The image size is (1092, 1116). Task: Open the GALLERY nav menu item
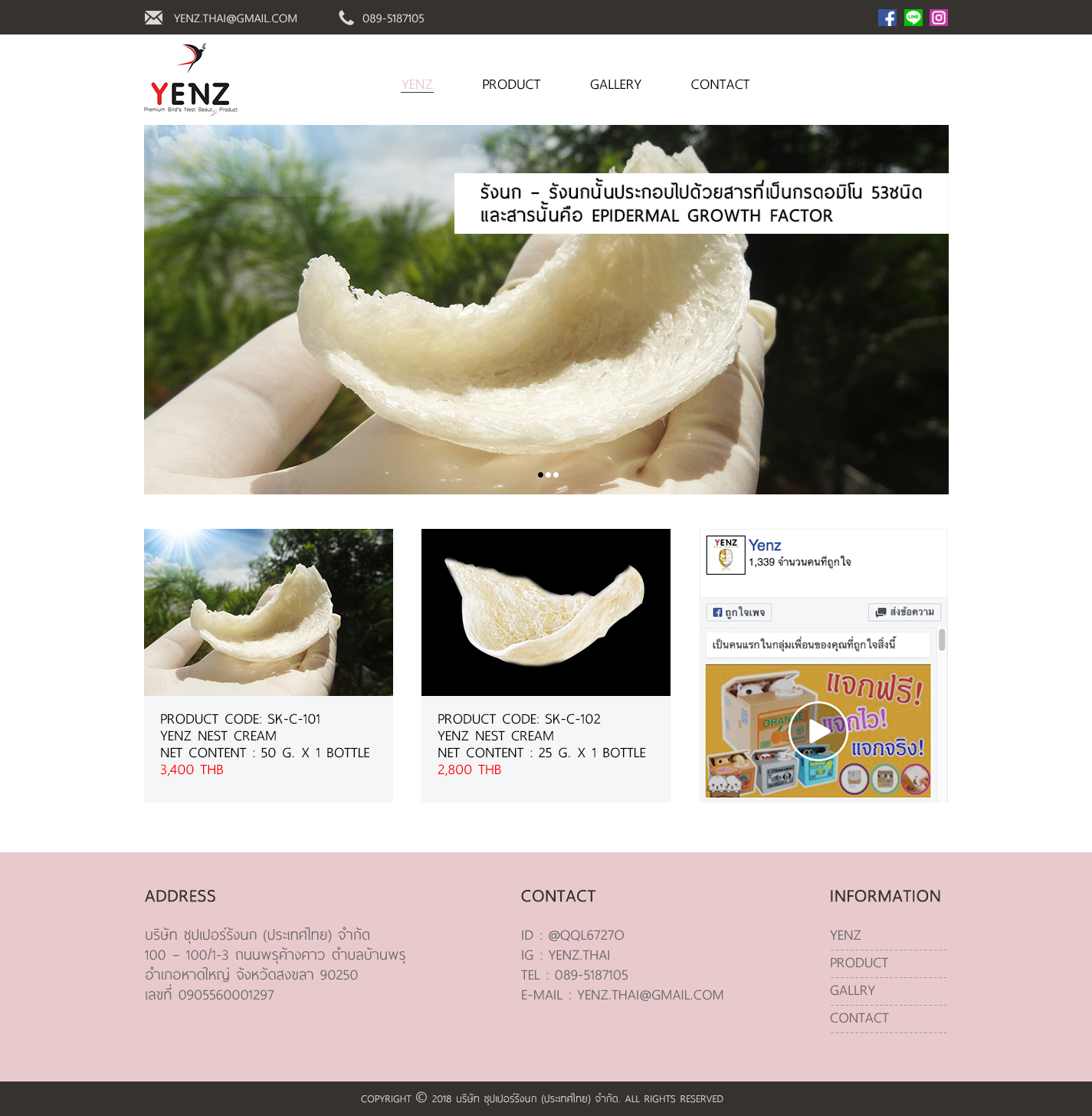point(615,84)
